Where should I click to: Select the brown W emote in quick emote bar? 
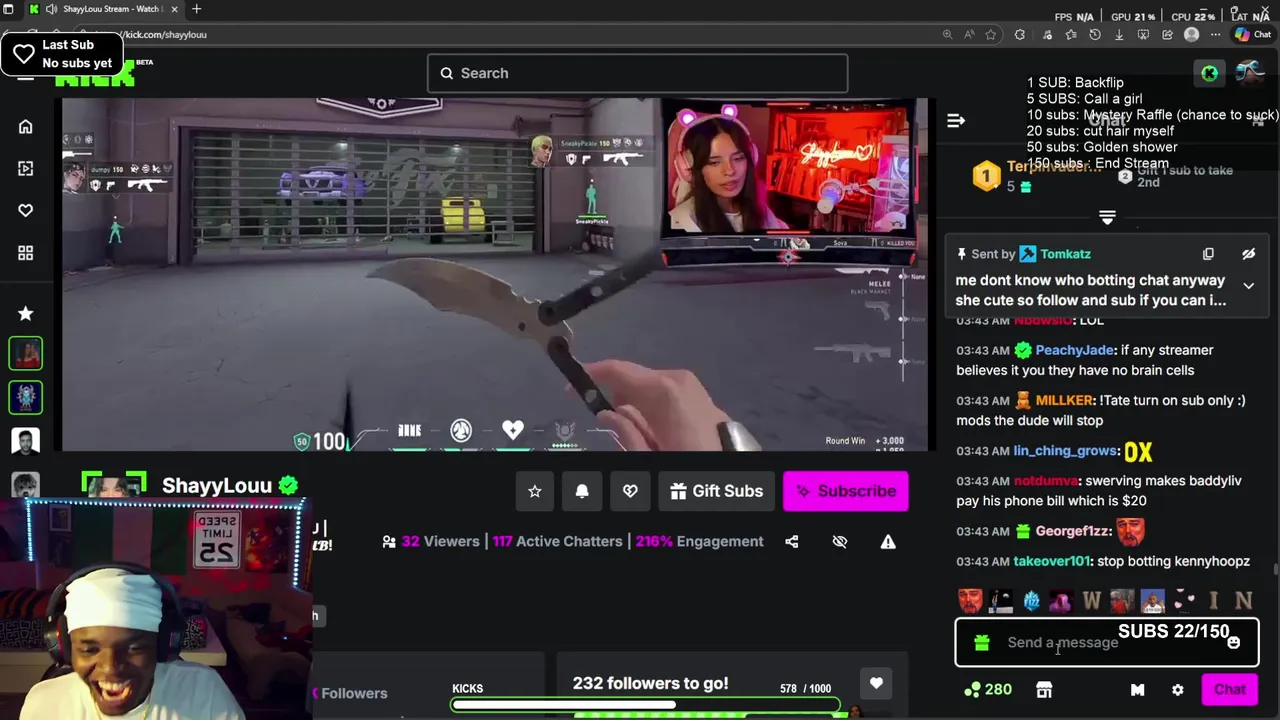[x=1091, y=601]
